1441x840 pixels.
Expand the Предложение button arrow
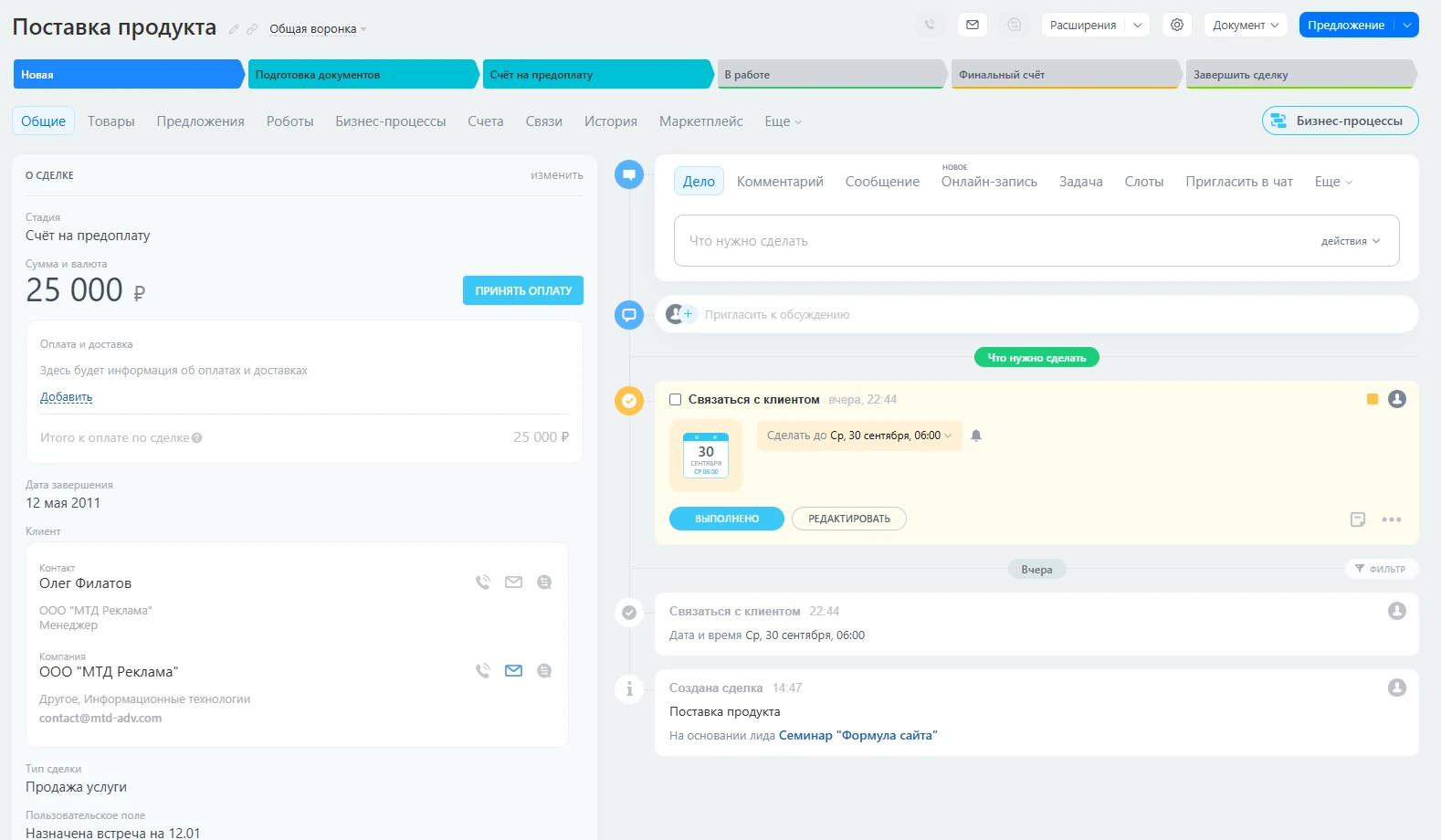pyautogui.click(x=1407, y=25)
